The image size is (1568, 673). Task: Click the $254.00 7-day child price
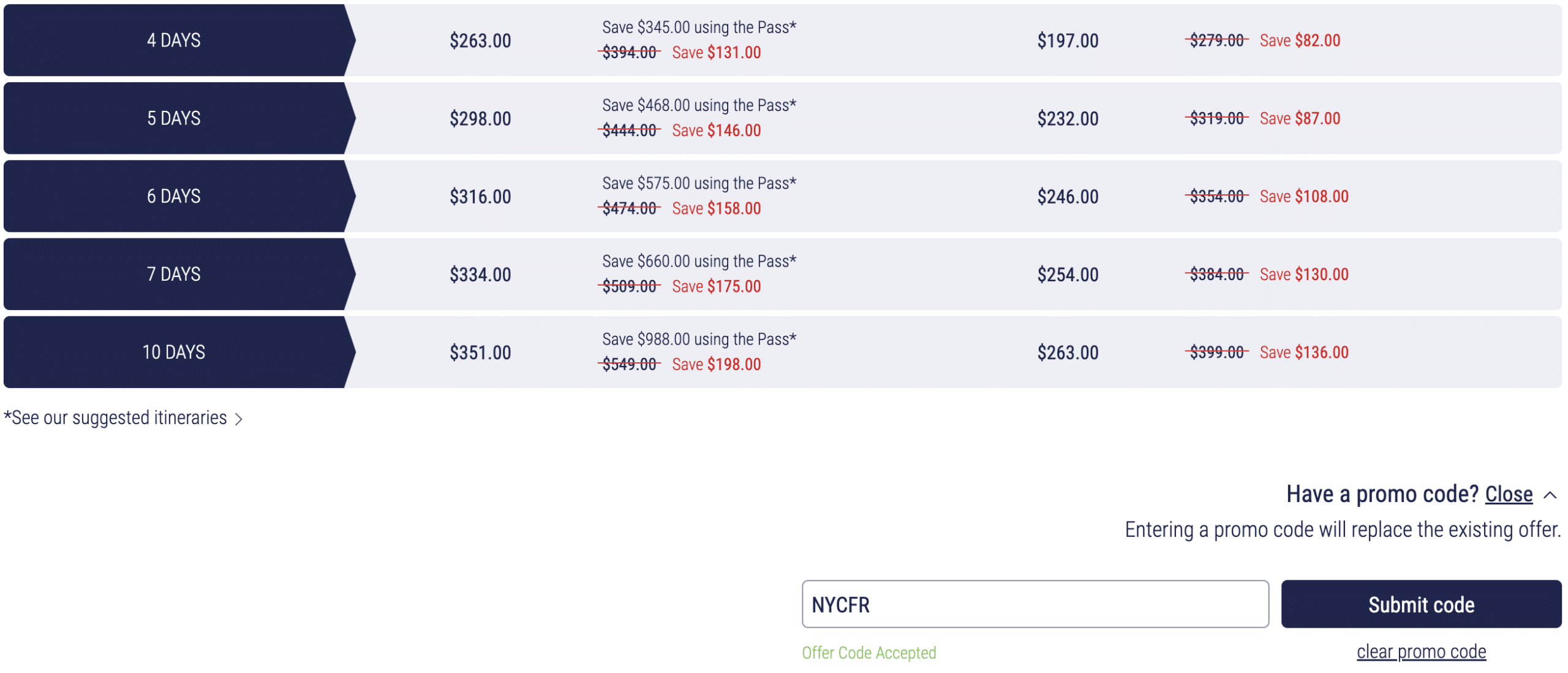1068,274
